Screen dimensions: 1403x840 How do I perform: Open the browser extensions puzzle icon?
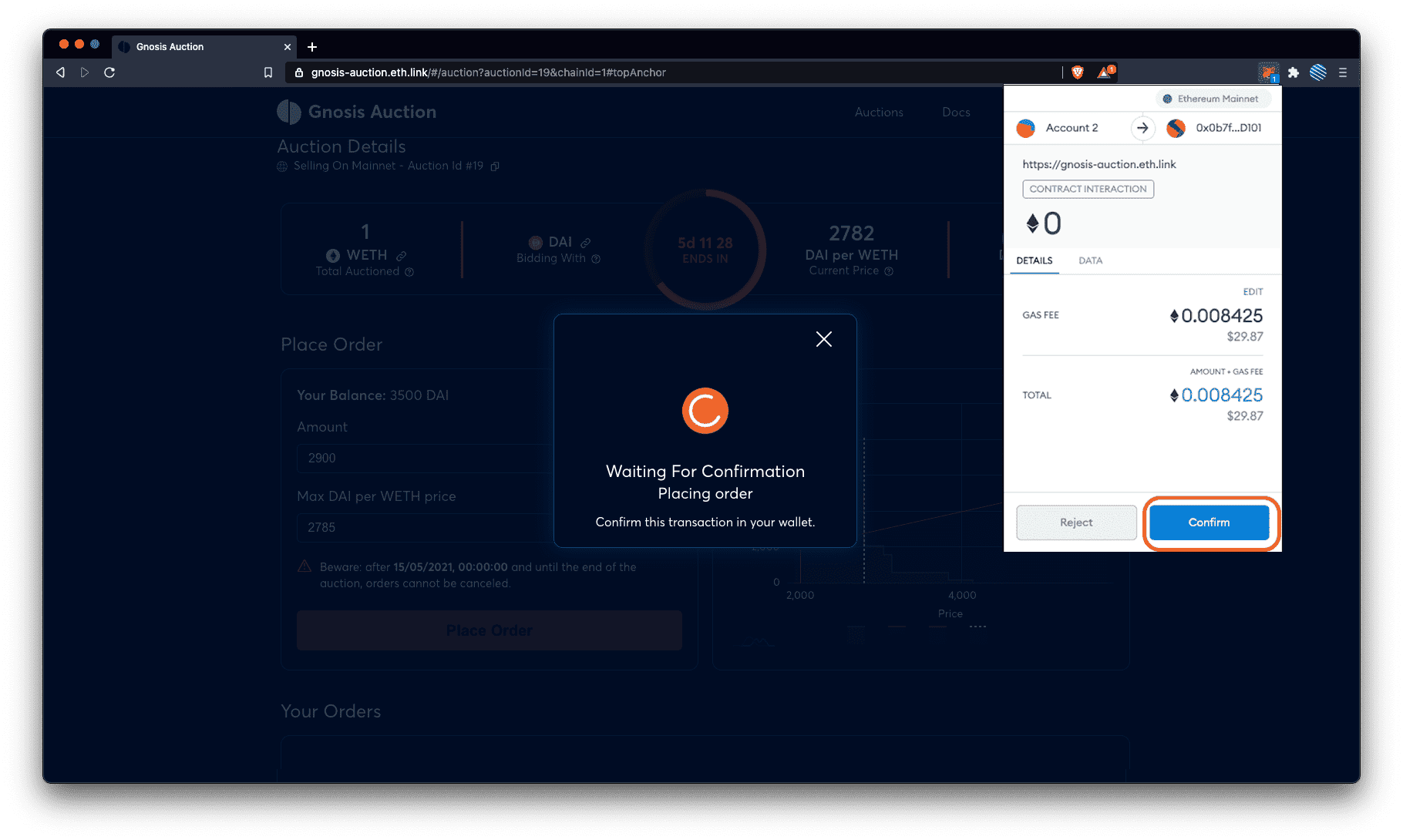point(1294,72)
